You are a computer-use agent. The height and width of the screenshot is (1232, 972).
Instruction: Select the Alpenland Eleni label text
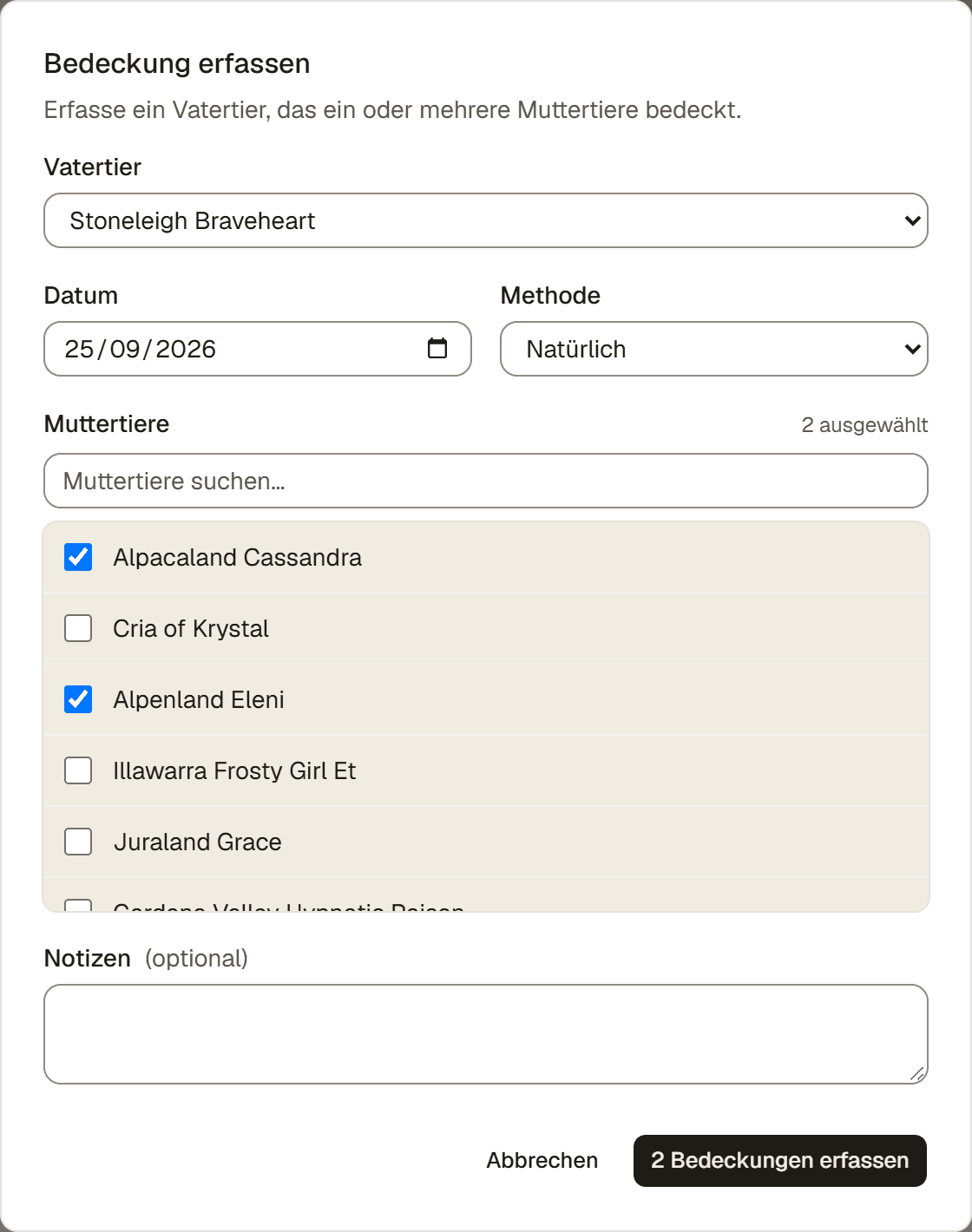tap(199, 699)
